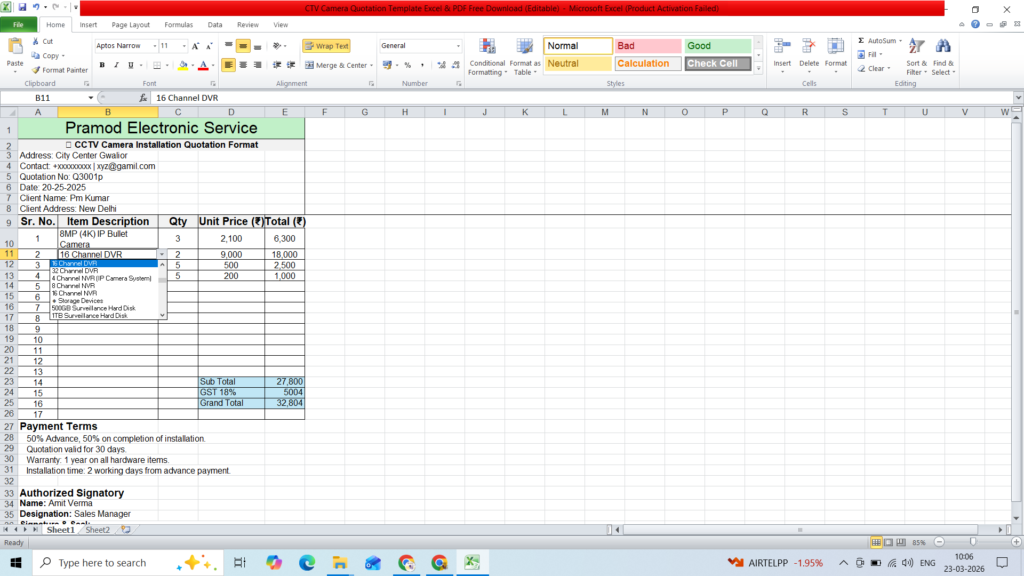Viewport: 1024px width, 576px height.
Task: Apply the Calculation cell style
Action: [x=648, y=63]
